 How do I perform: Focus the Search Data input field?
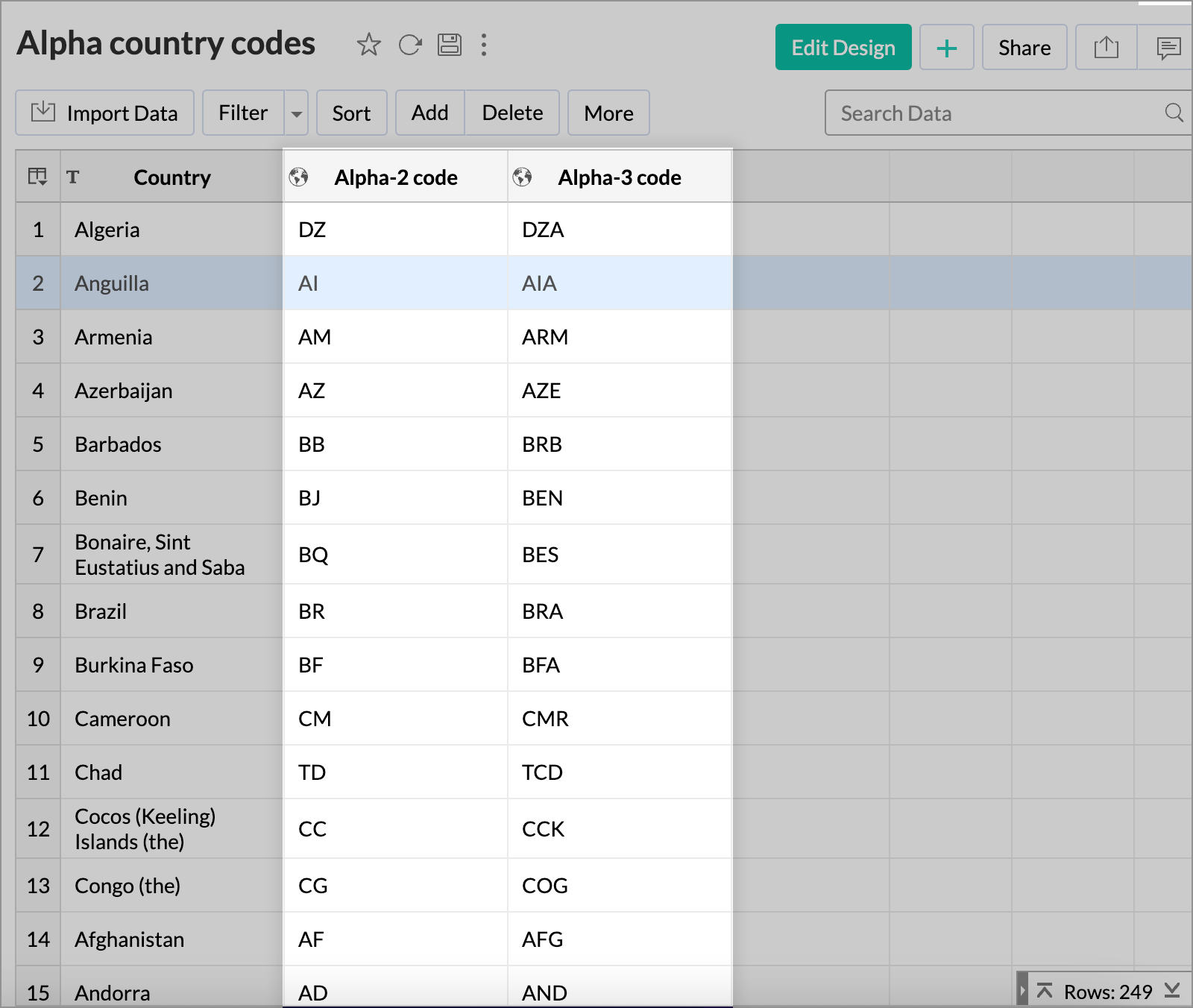[x=995, y=113]
